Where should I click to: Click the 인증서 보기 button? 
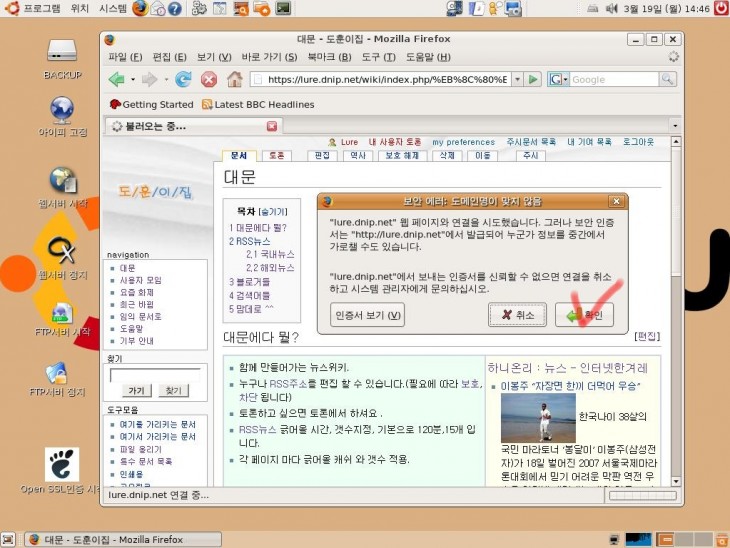[367, 315]
